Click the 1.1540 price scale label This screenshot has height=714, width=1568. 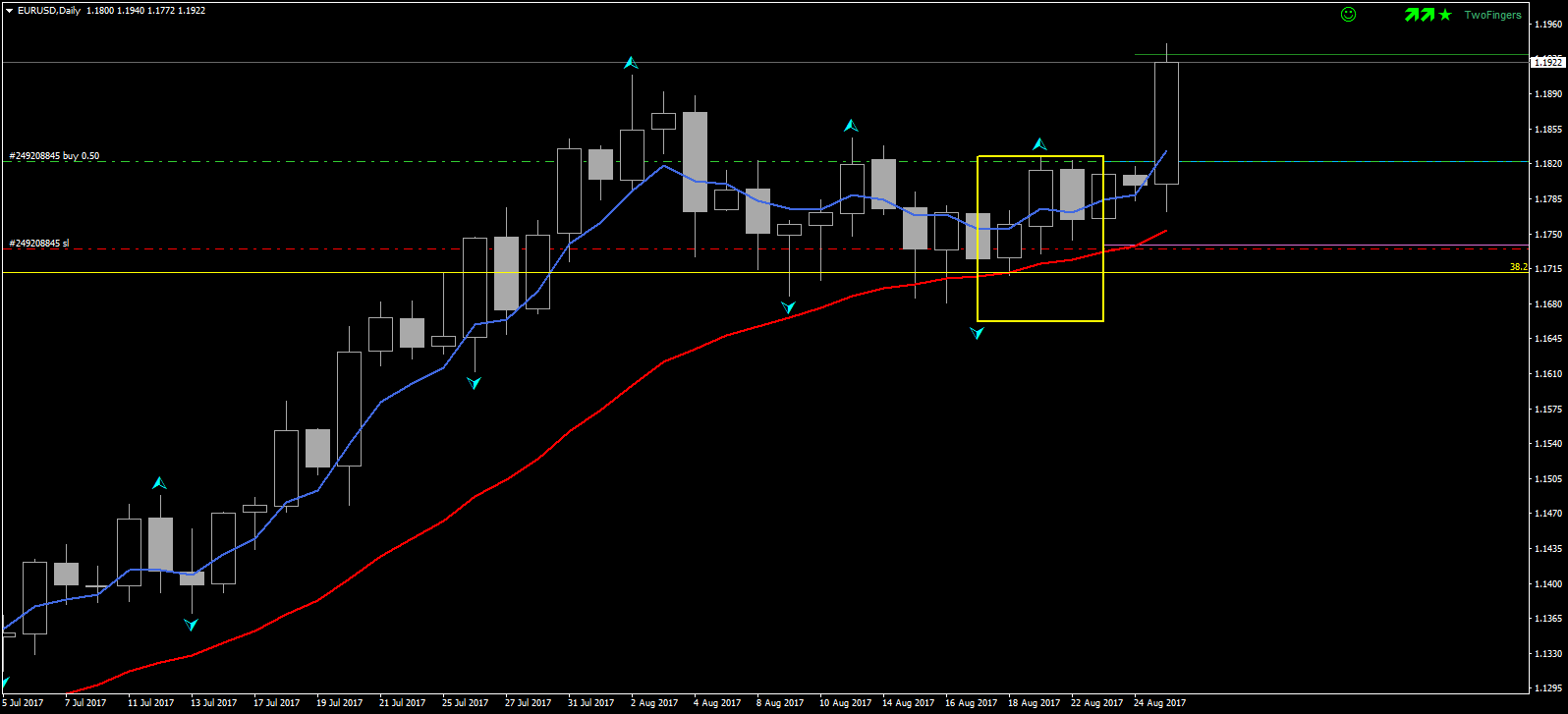(x=1547, y=444)
